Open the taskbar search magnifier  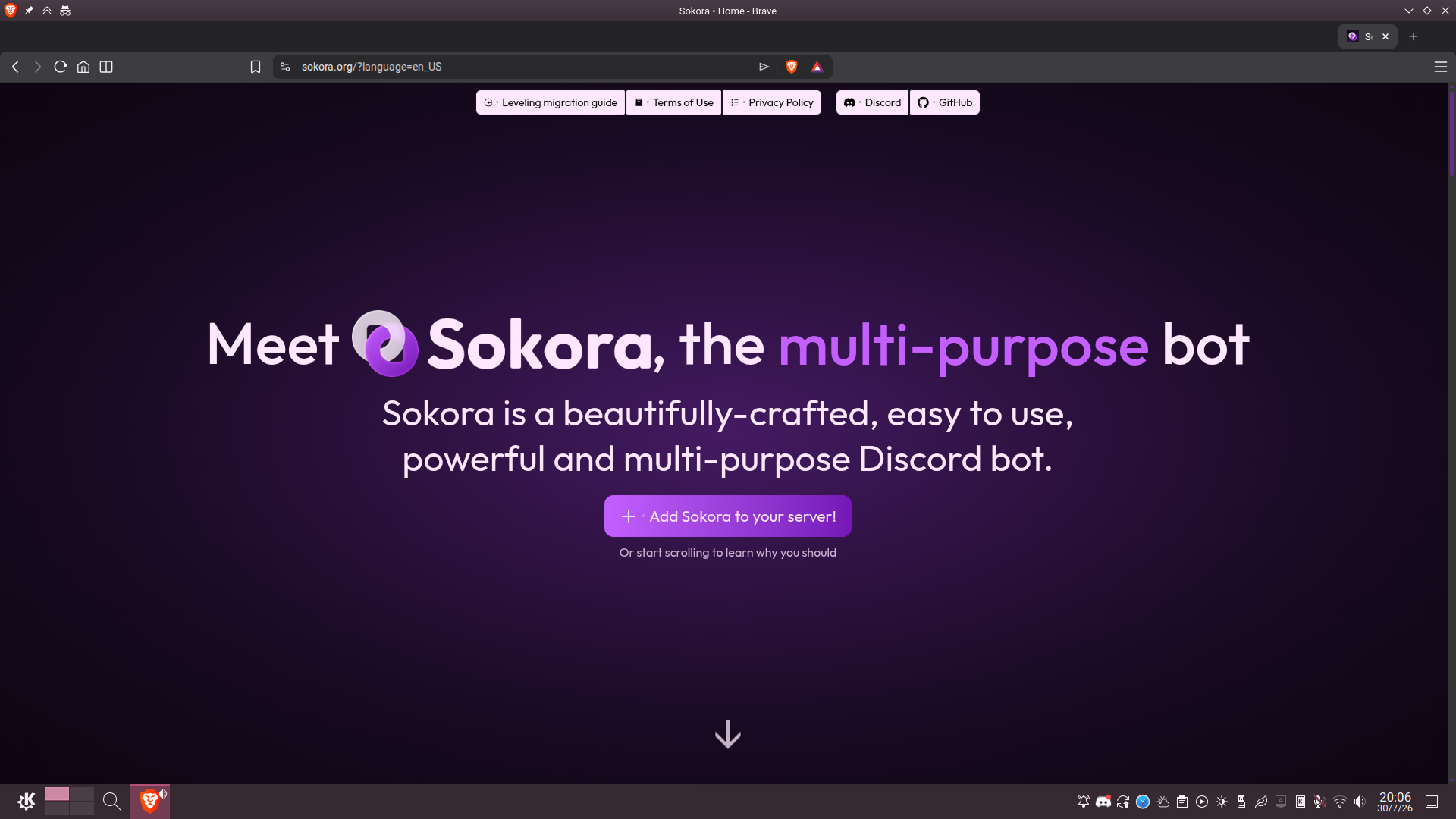[111, 802]
